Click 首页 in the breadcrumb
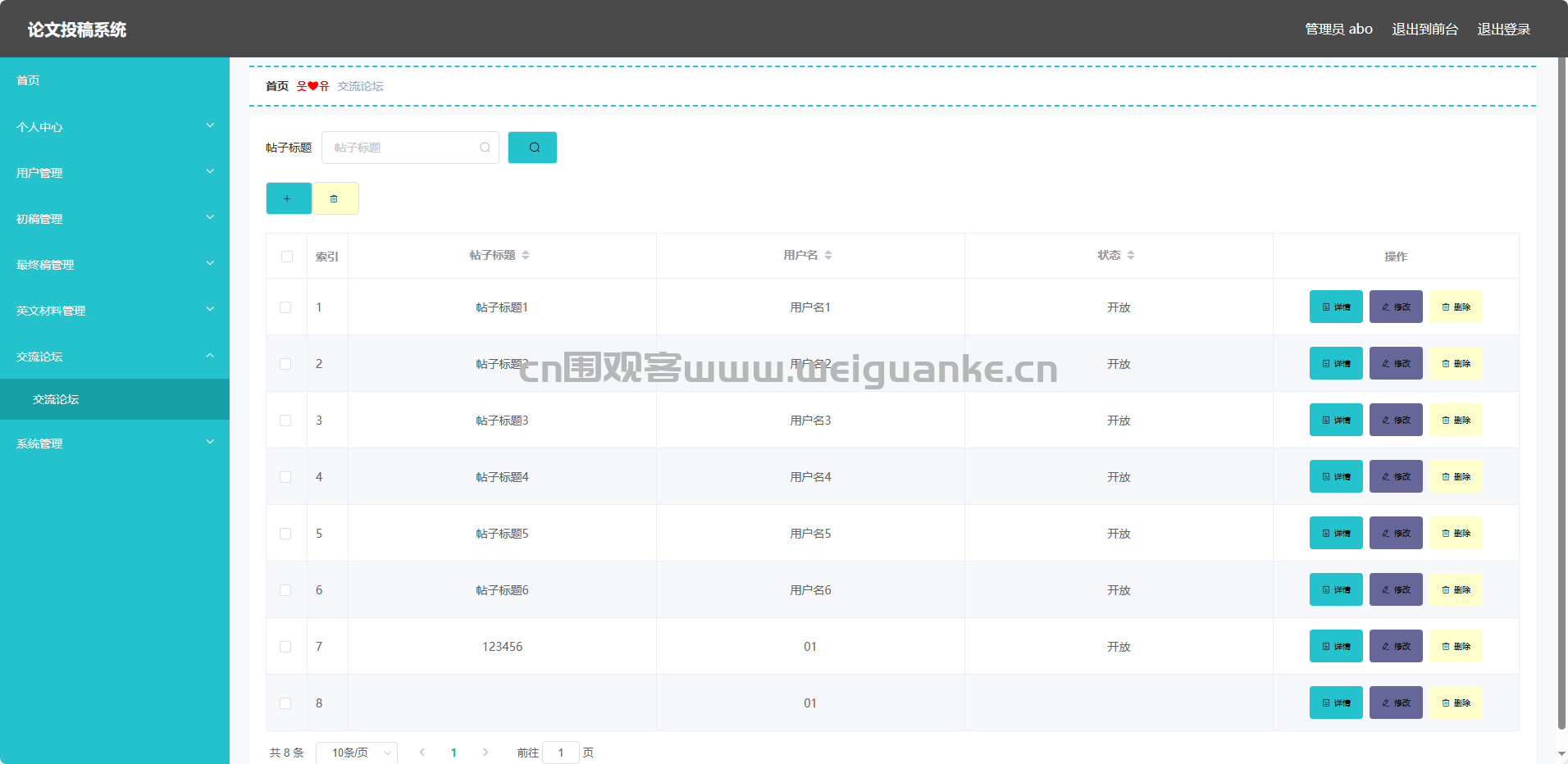 pos(277,86)
